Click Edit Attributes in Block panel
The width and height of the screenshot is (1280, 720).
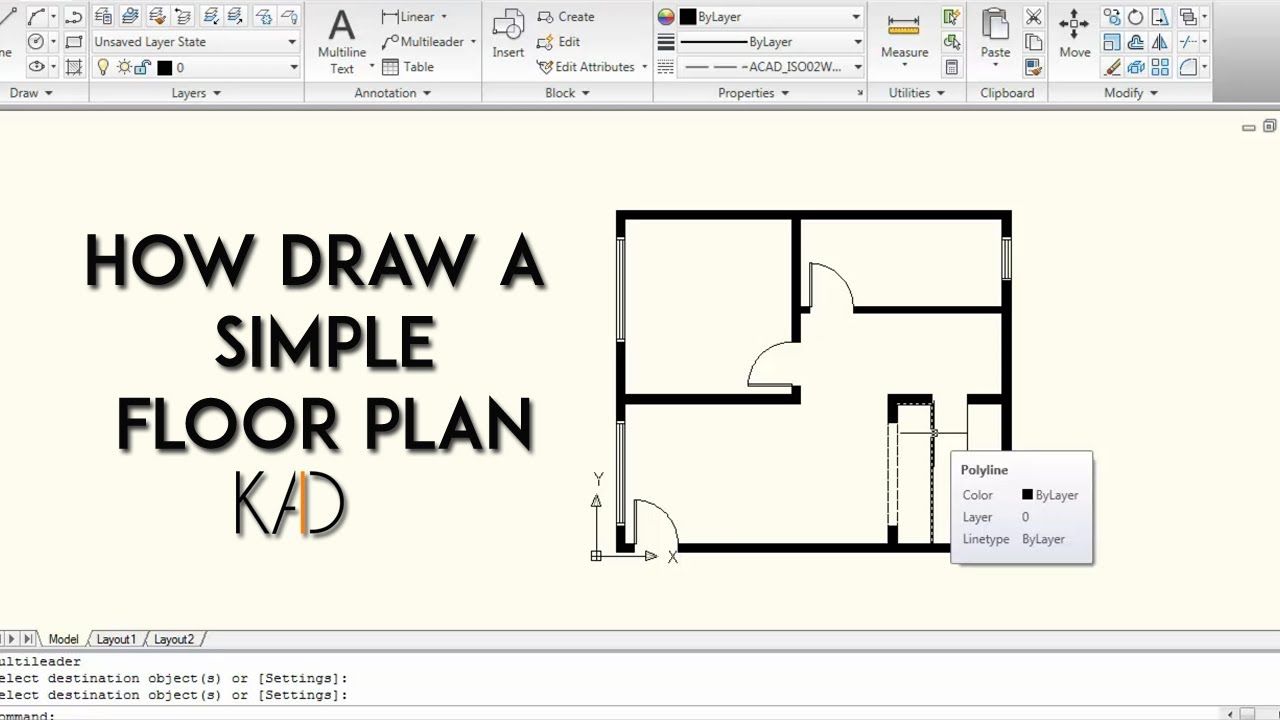[586, 67]
